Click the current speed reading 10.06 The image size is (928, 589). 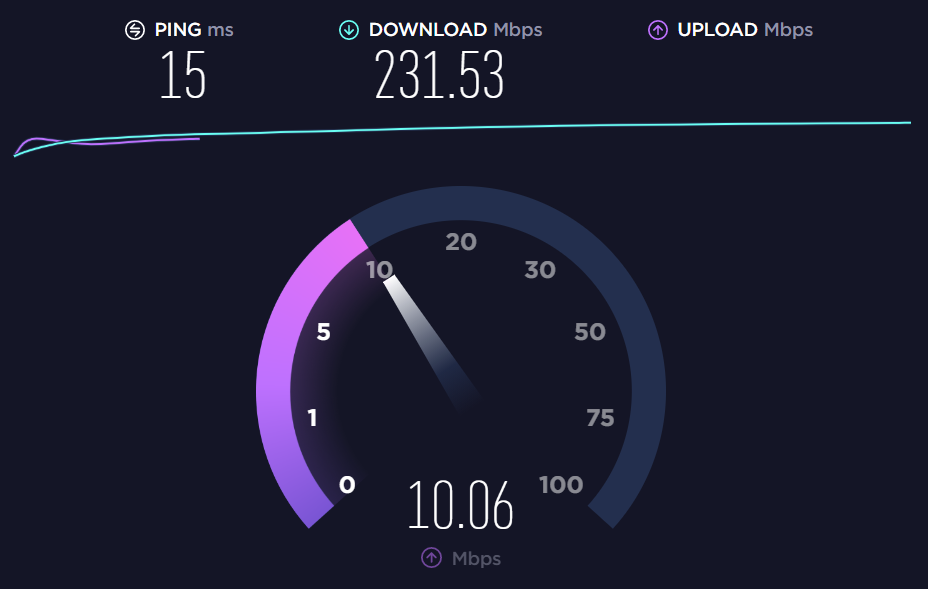pyautogui.click(x=460, y=505)
